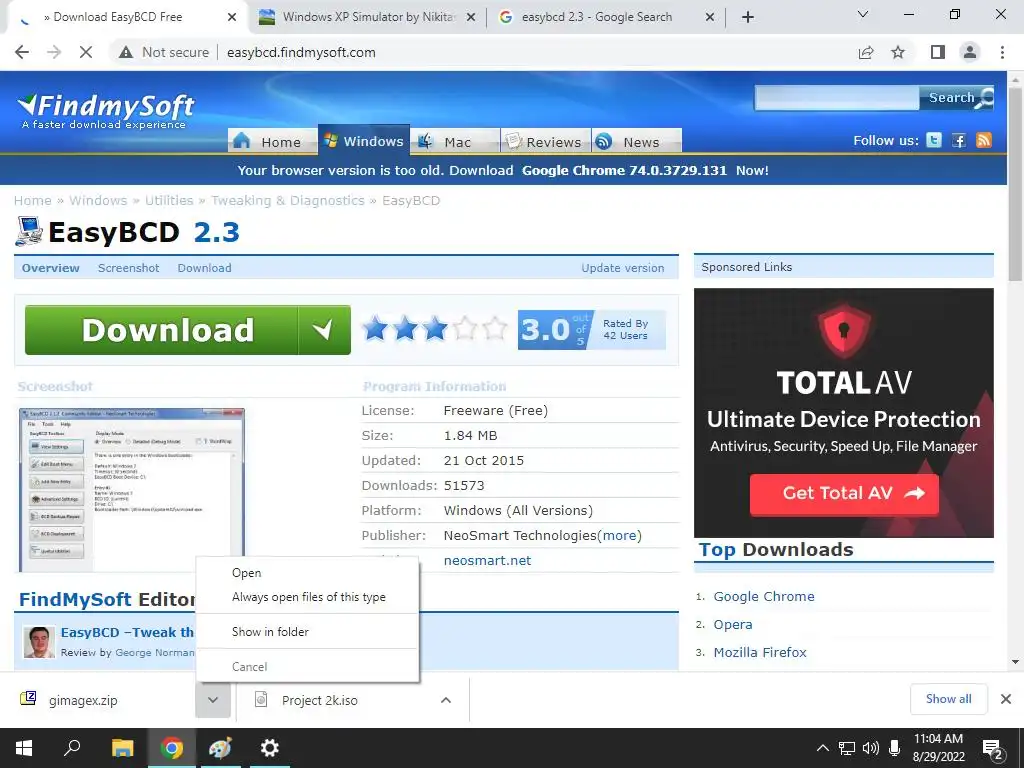1024x768 pixels.
Task: Open the Project 2k.iso download item
Action: coord(333,700)
